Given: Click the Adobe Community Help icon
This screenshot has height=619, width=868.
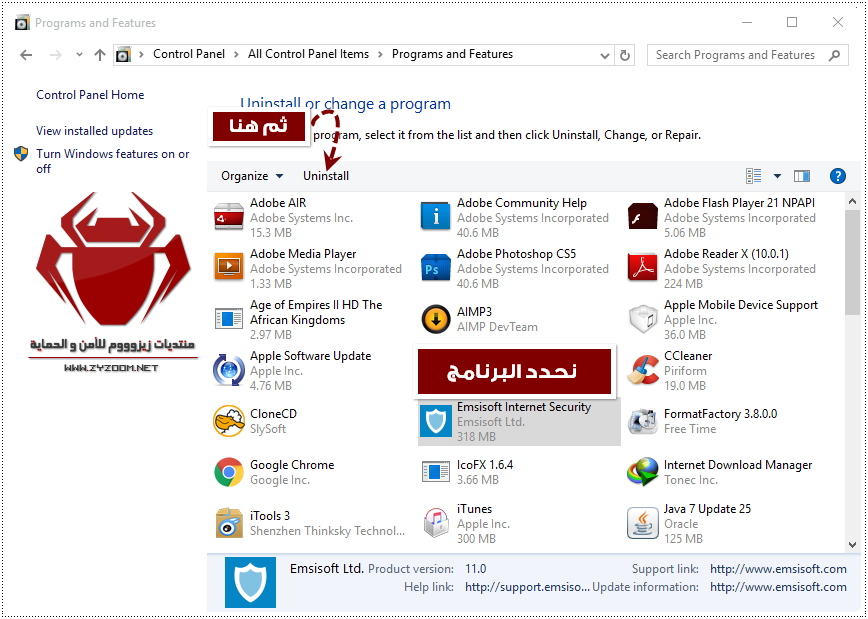Looking at the screenshot, I should click(436, 216).
